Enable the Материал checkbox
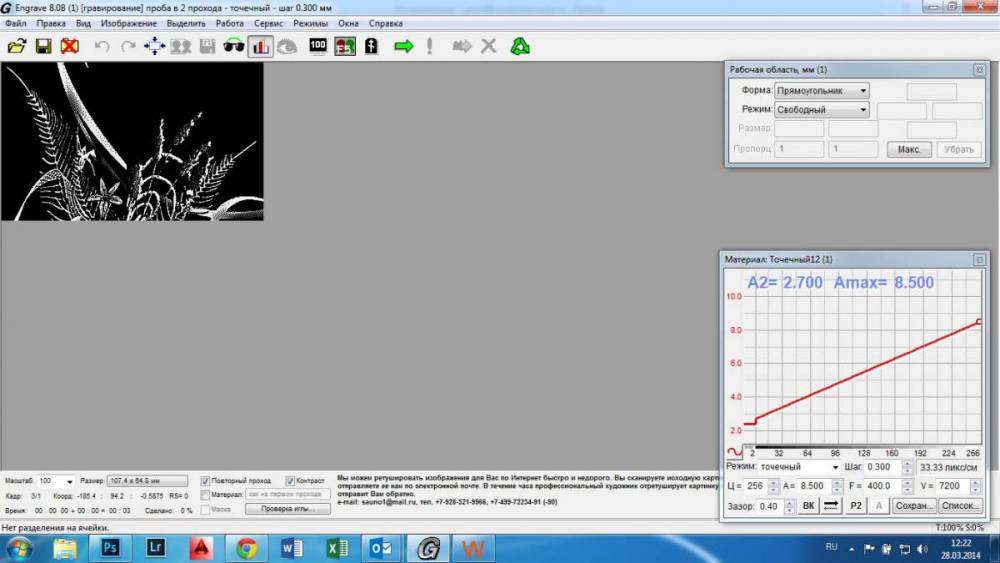The image size is (1000, 563). tap(205, 495)
